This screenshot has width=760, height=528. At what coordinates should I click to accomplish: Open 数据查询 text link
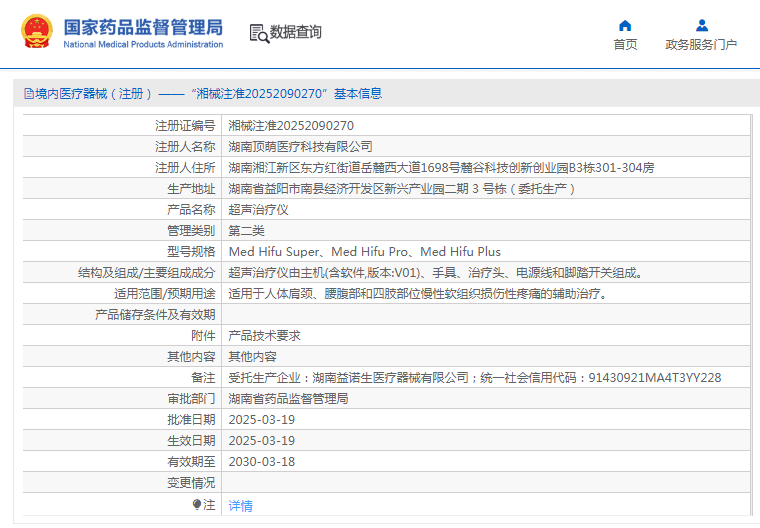pyautogui.click(x=296, y=32)
